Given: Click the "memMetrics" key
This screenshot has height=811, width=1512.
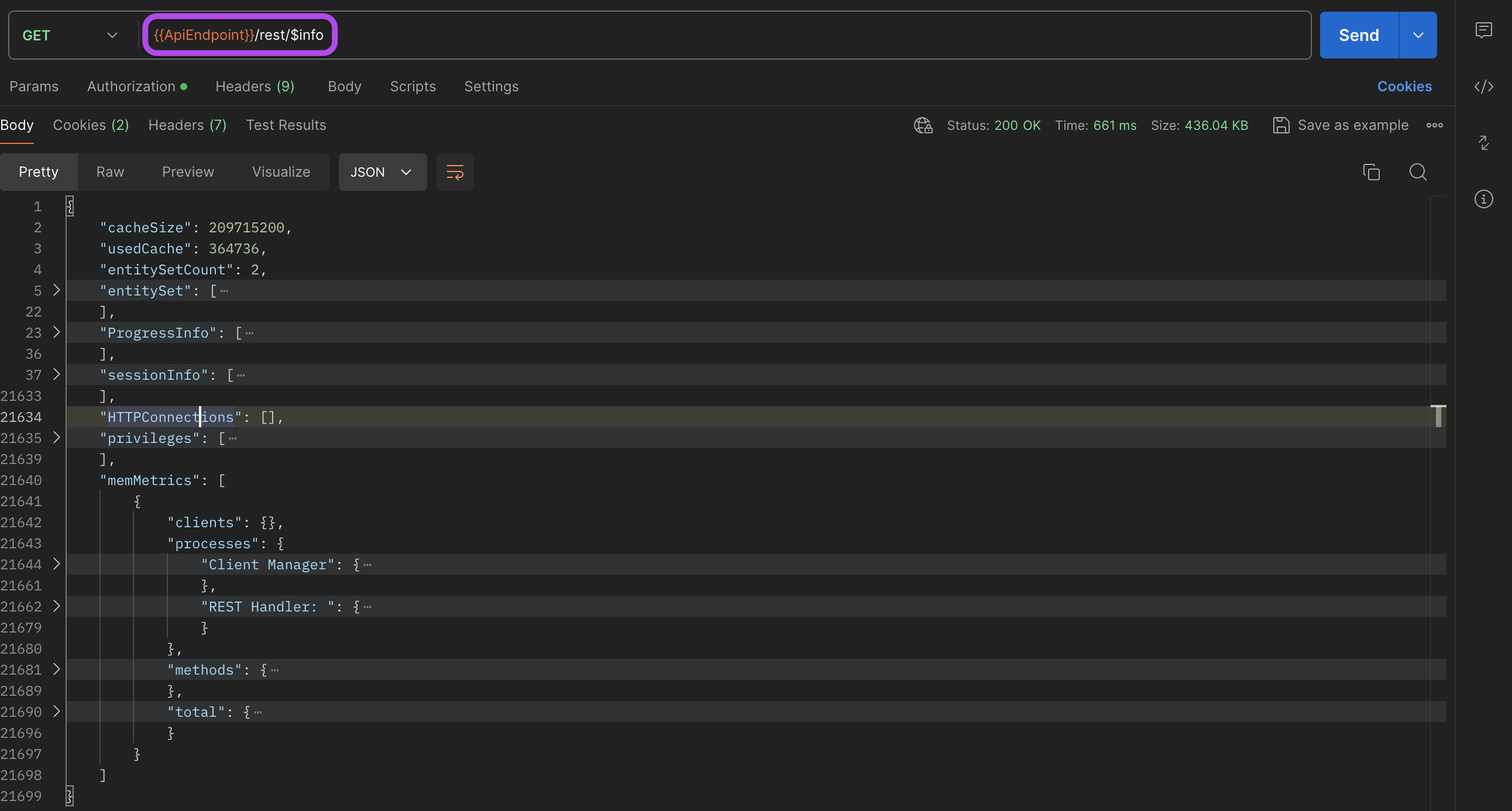Looking at the screenshot, I should (x=150, y=480).
